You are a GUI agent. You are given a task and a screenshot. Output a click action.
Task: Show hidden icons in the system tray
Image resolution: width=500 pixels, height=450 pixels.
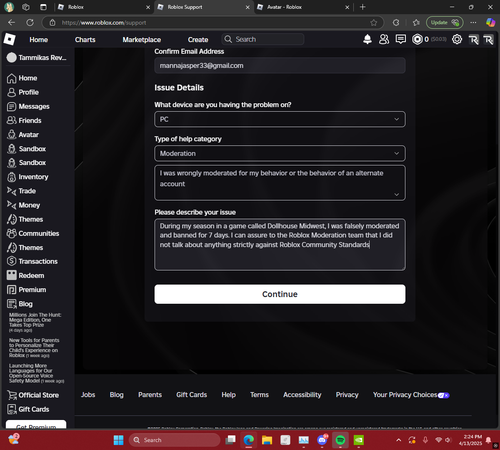point(399,440)
